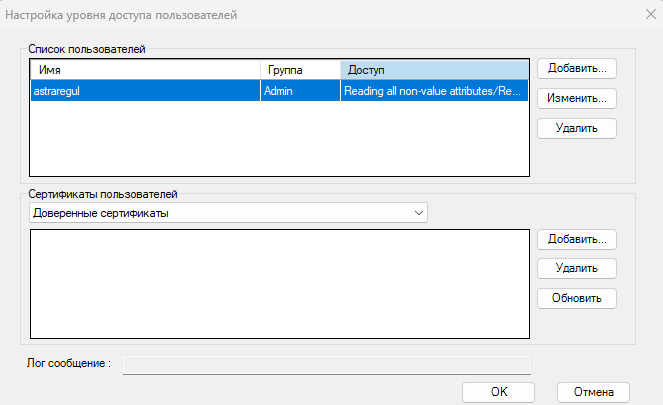Viewport: 663px width, 405px height.
Task: Open the Доверенные сертификаты dropdown
Action: tap(228, 212)
